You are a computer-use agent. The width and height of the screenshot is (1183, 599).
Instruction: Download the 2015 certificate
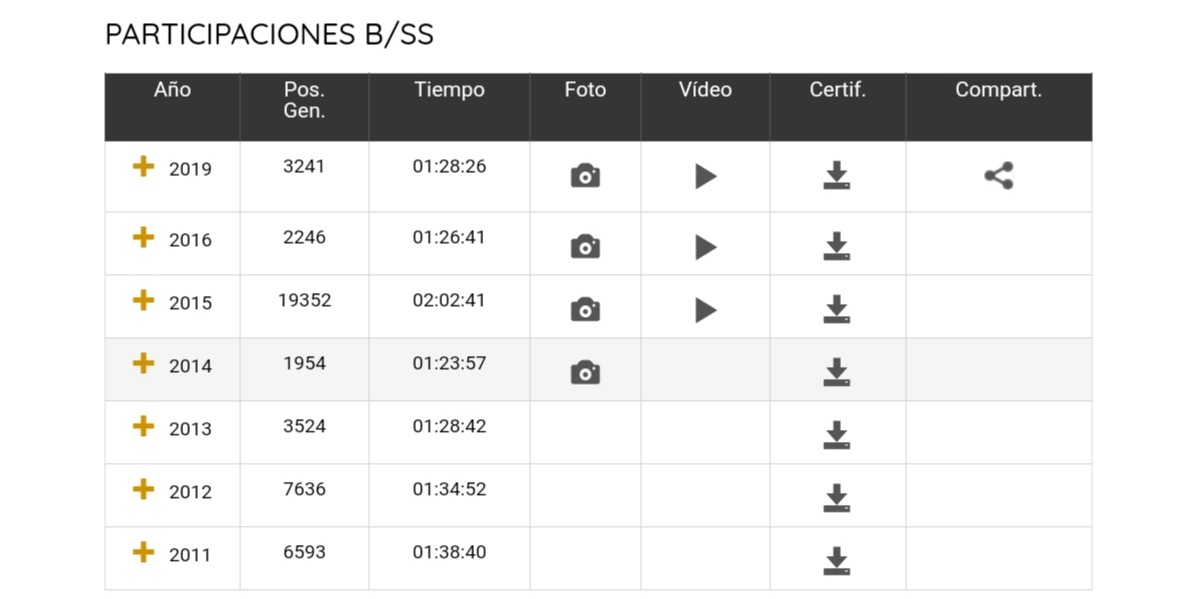point(836,309)
